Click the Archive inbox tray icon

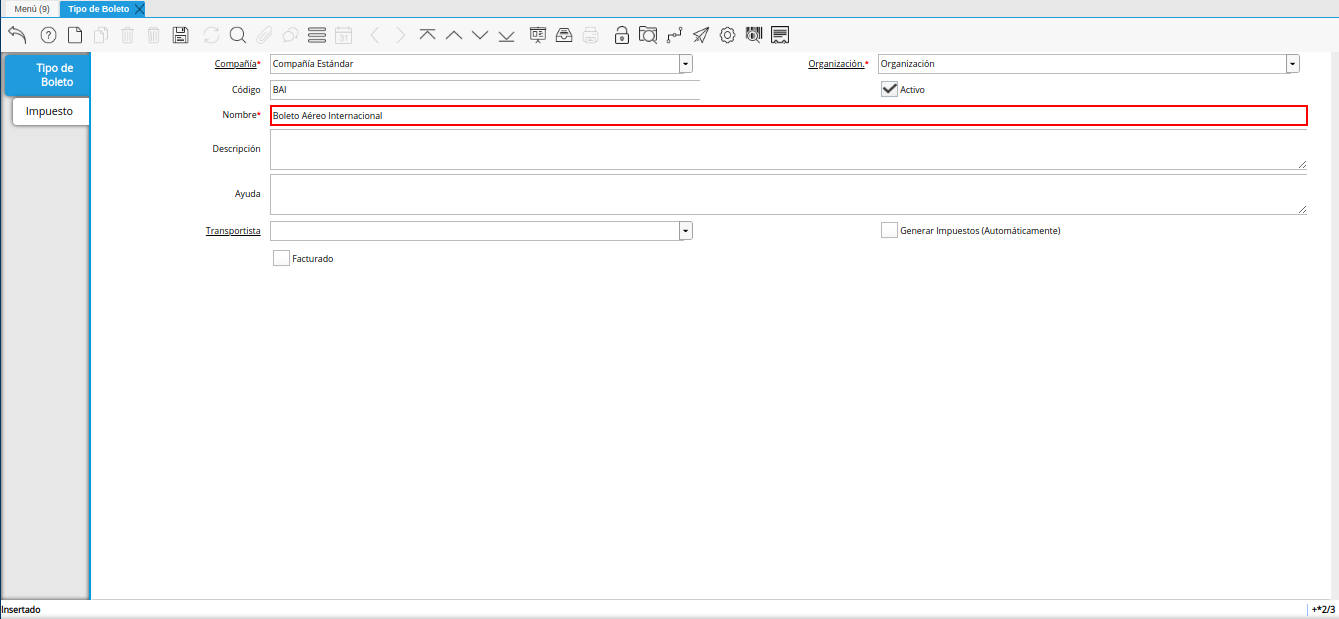tap(564, 35)
